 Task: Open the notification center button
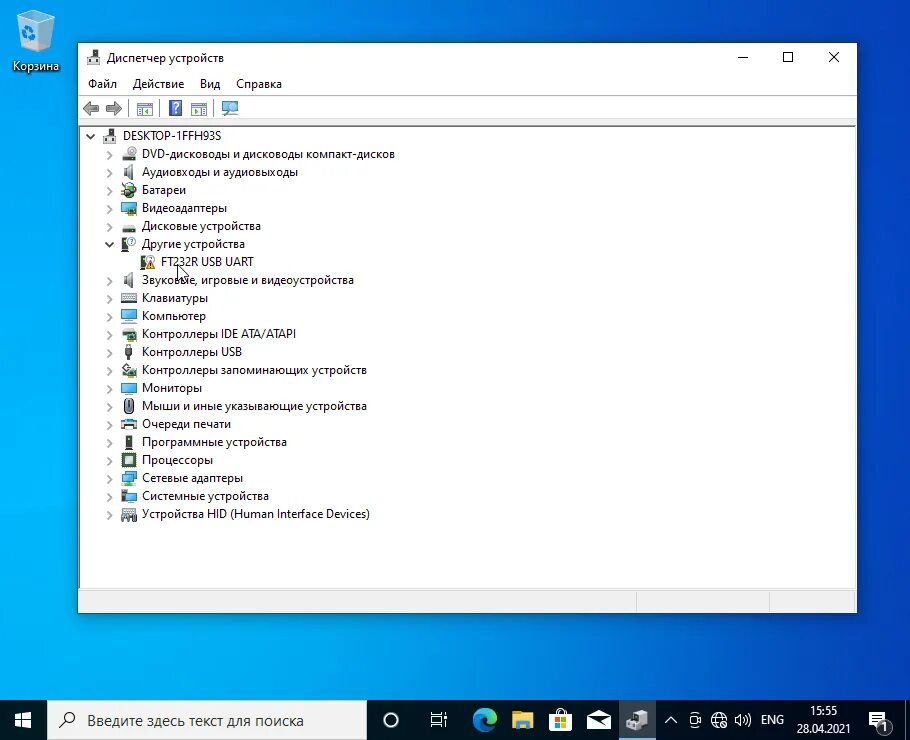(879, 720)
